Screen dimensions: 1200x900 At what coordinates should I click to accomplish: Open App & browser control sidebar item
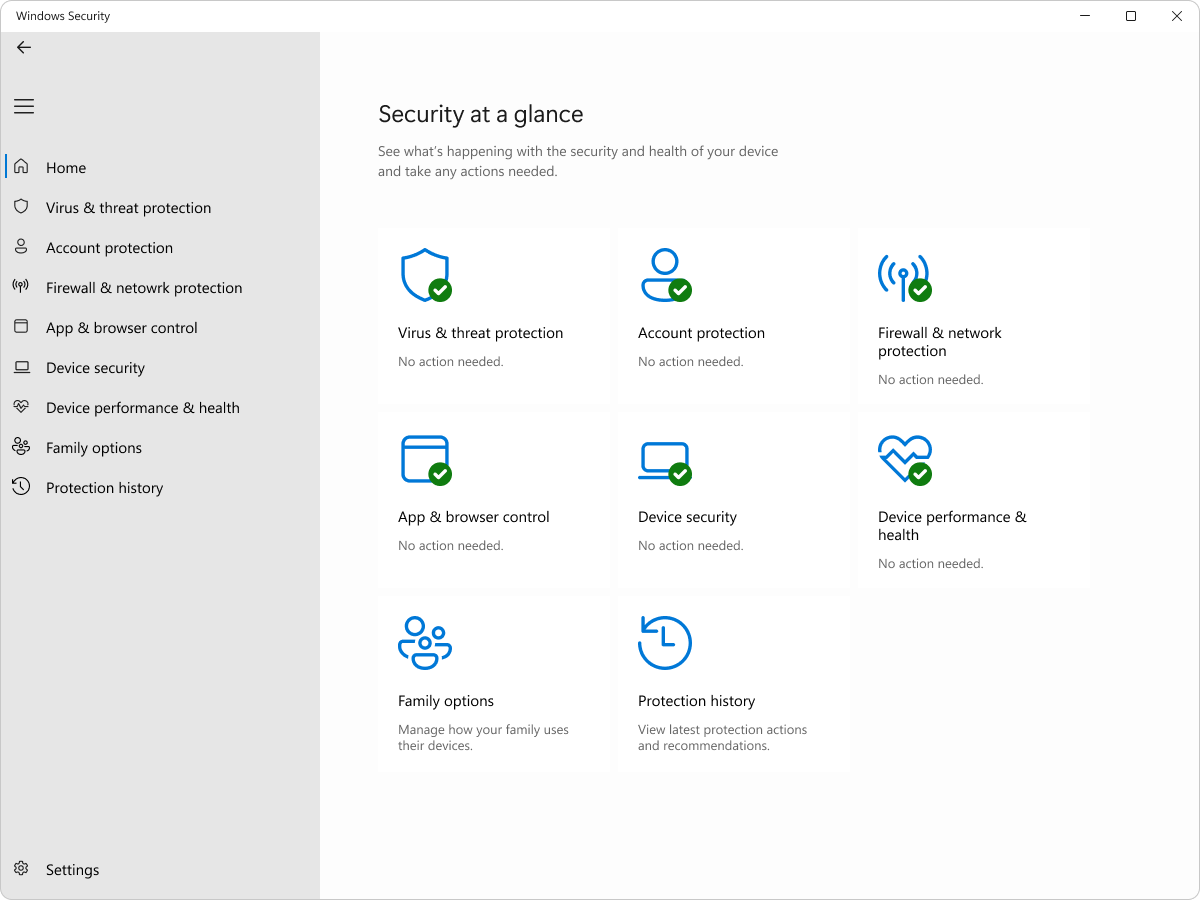point(121,328)
